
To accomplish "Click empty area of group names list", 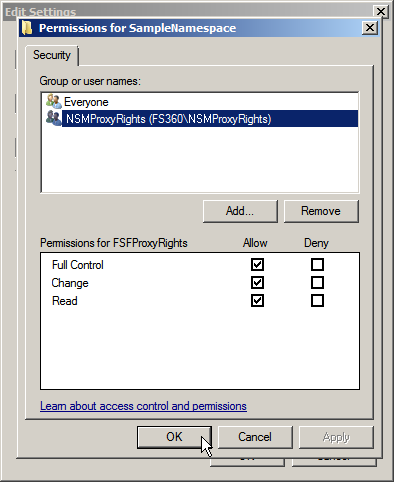I will tap(200, 160).
